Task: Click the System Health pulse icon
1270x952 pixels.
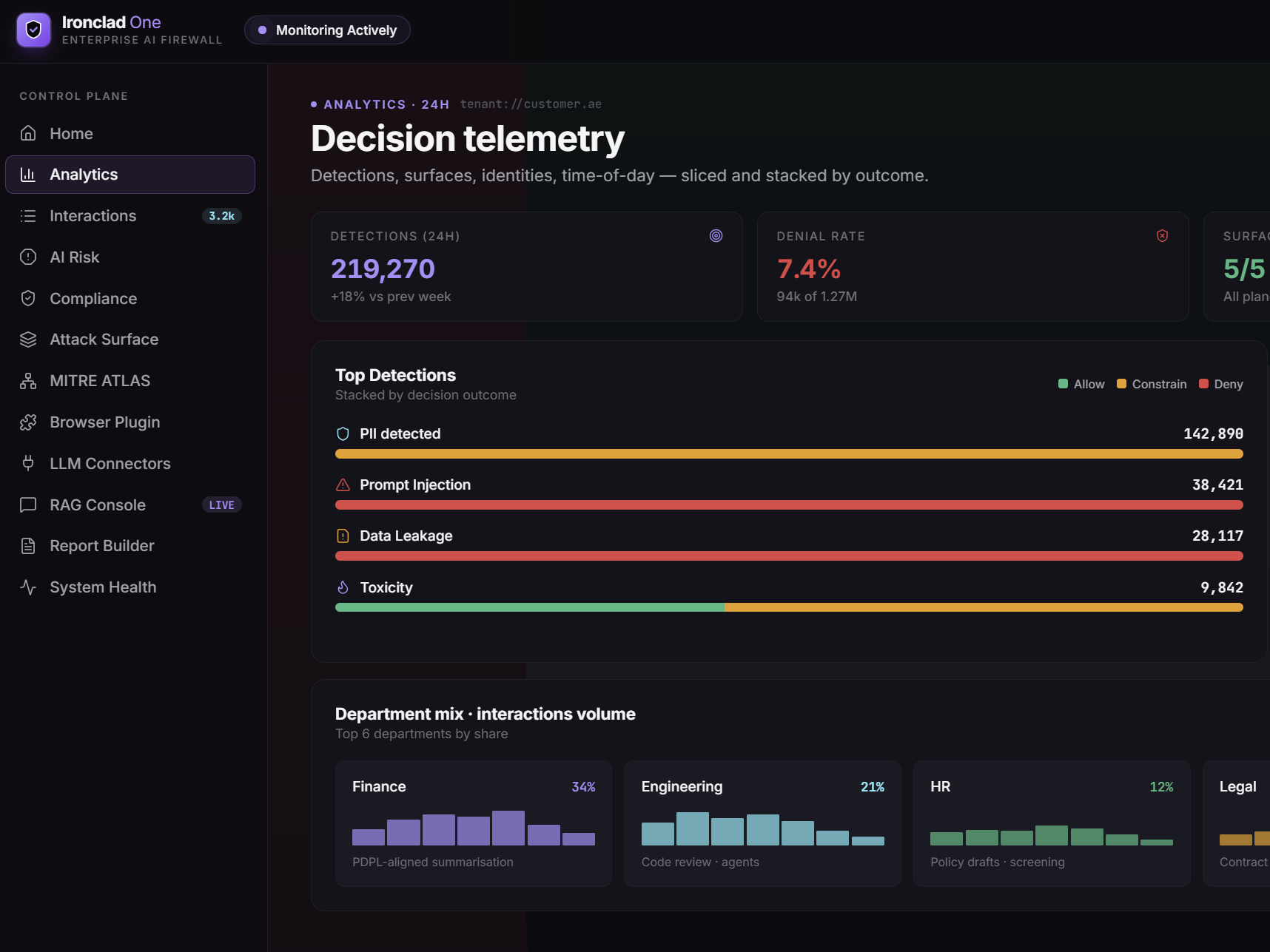Action: (x=28, y=587)
